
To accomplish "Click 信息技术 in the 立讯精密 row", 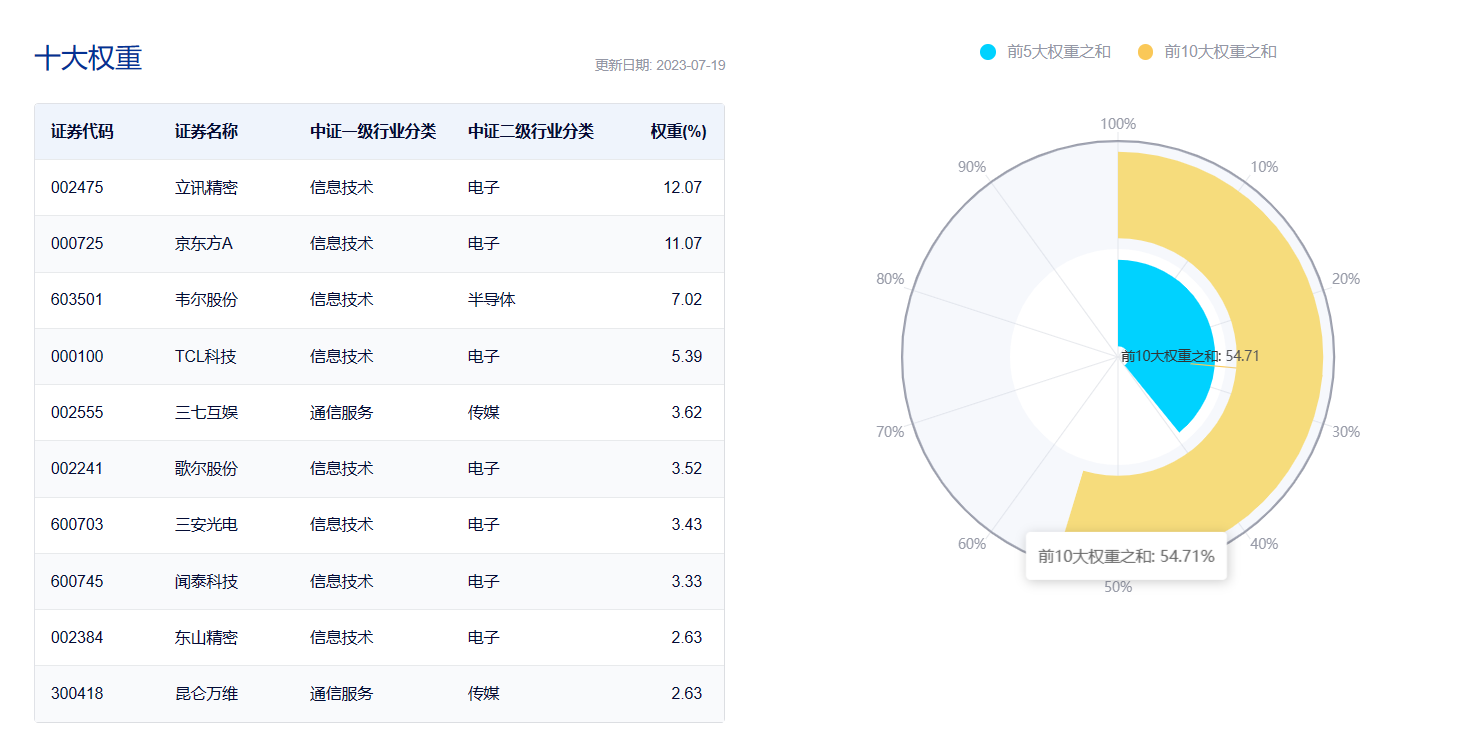I will tap(341, 188).
